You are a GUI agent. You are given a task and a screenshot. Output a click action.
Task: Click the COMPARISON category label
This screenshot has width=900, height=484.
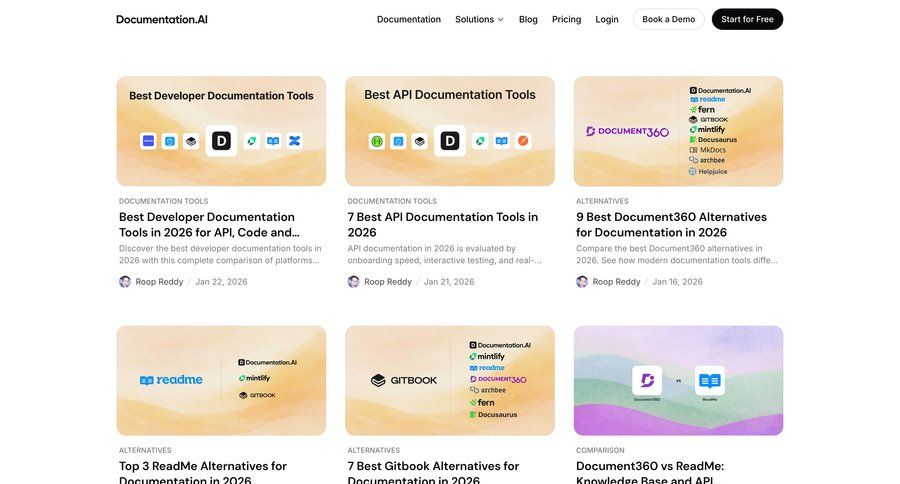600,450
